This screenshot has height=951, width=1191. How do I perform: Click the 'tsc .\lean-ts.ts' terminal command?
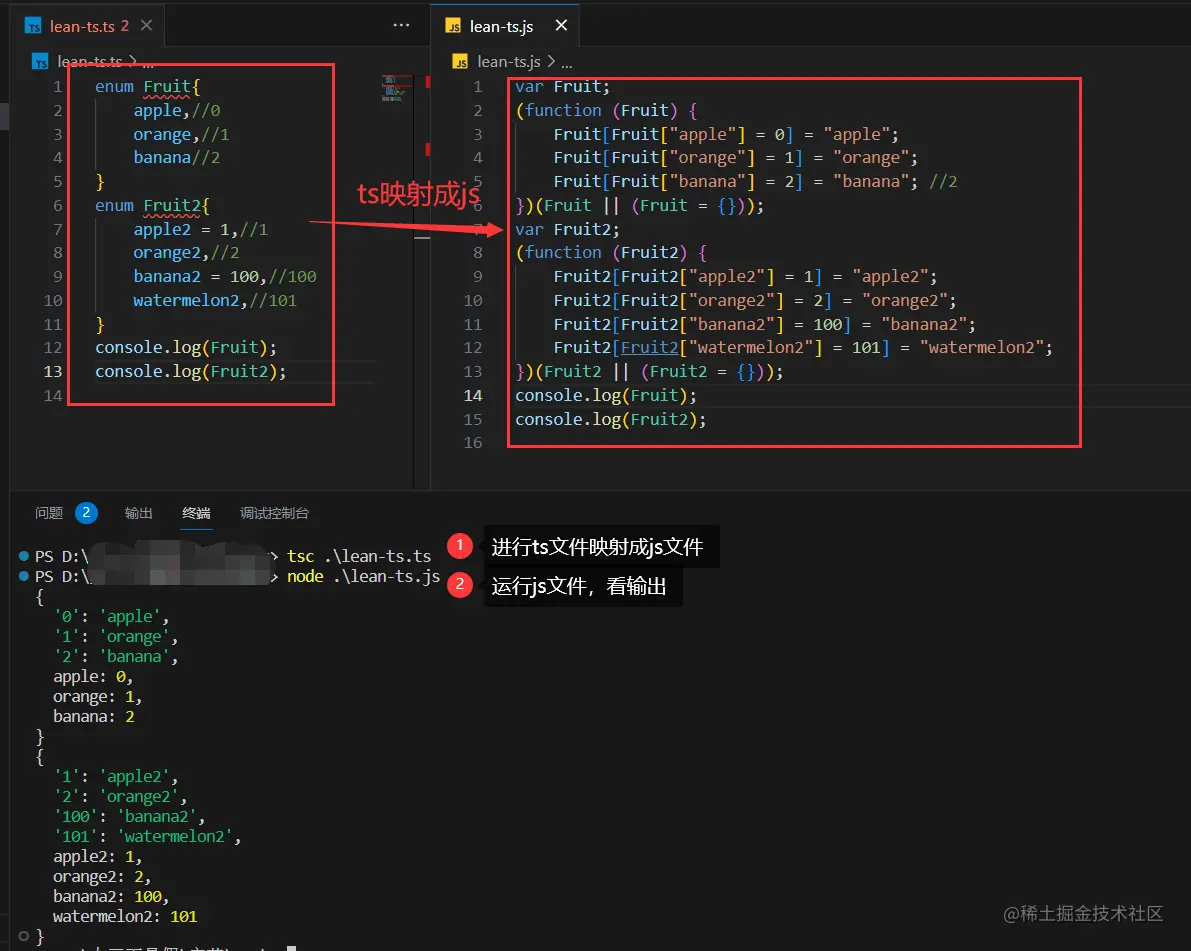(x=359, y=557)
